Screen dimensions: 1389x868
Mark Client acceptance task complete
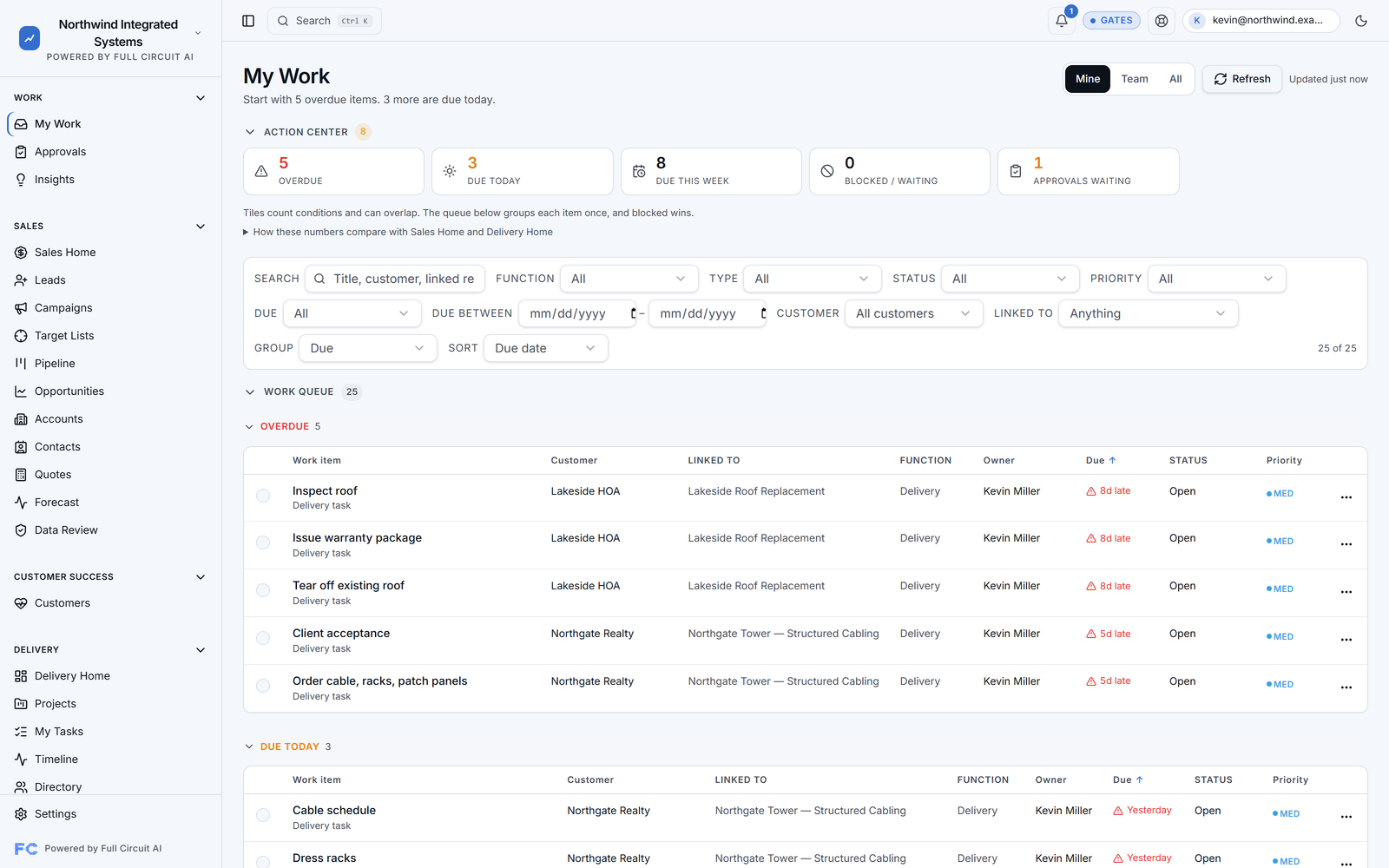(263, 638)
